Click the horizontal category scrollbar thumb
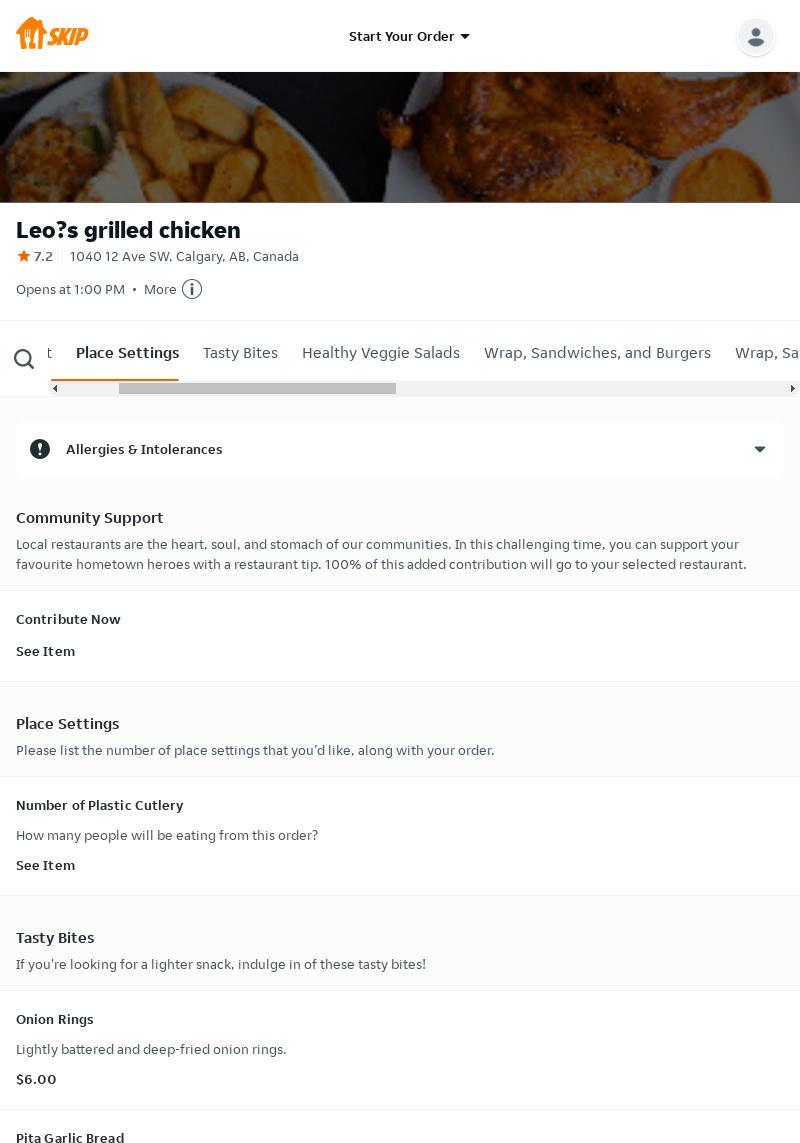This screenshot has width=800, height=1143. [x=257, y=388]
